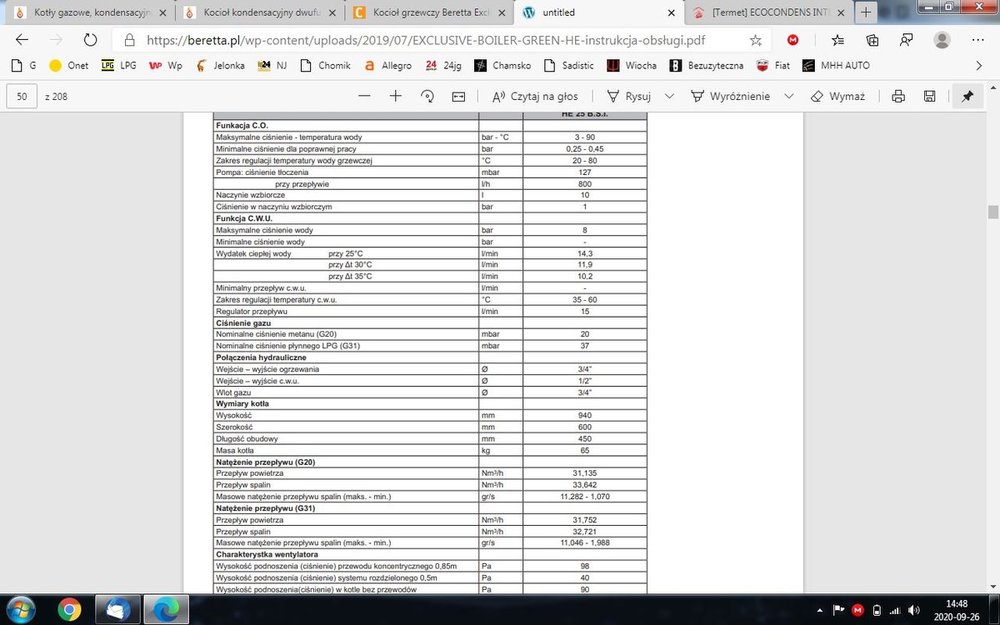Switch to the untitled WordPress tab

pyautogui.click(x=592, y=13)
